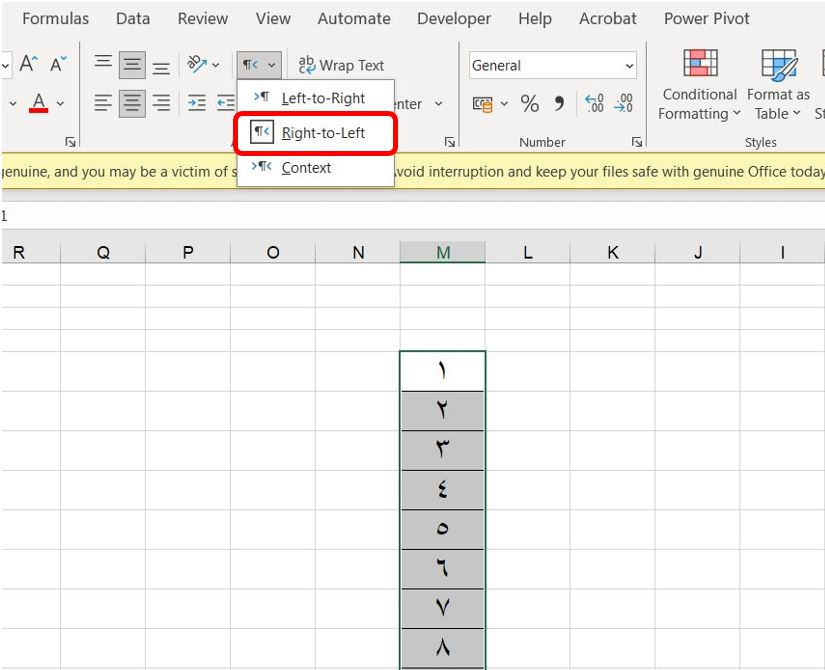Select column J header
825x670 pixels.
pyautogui.click(x=698, y=252)
